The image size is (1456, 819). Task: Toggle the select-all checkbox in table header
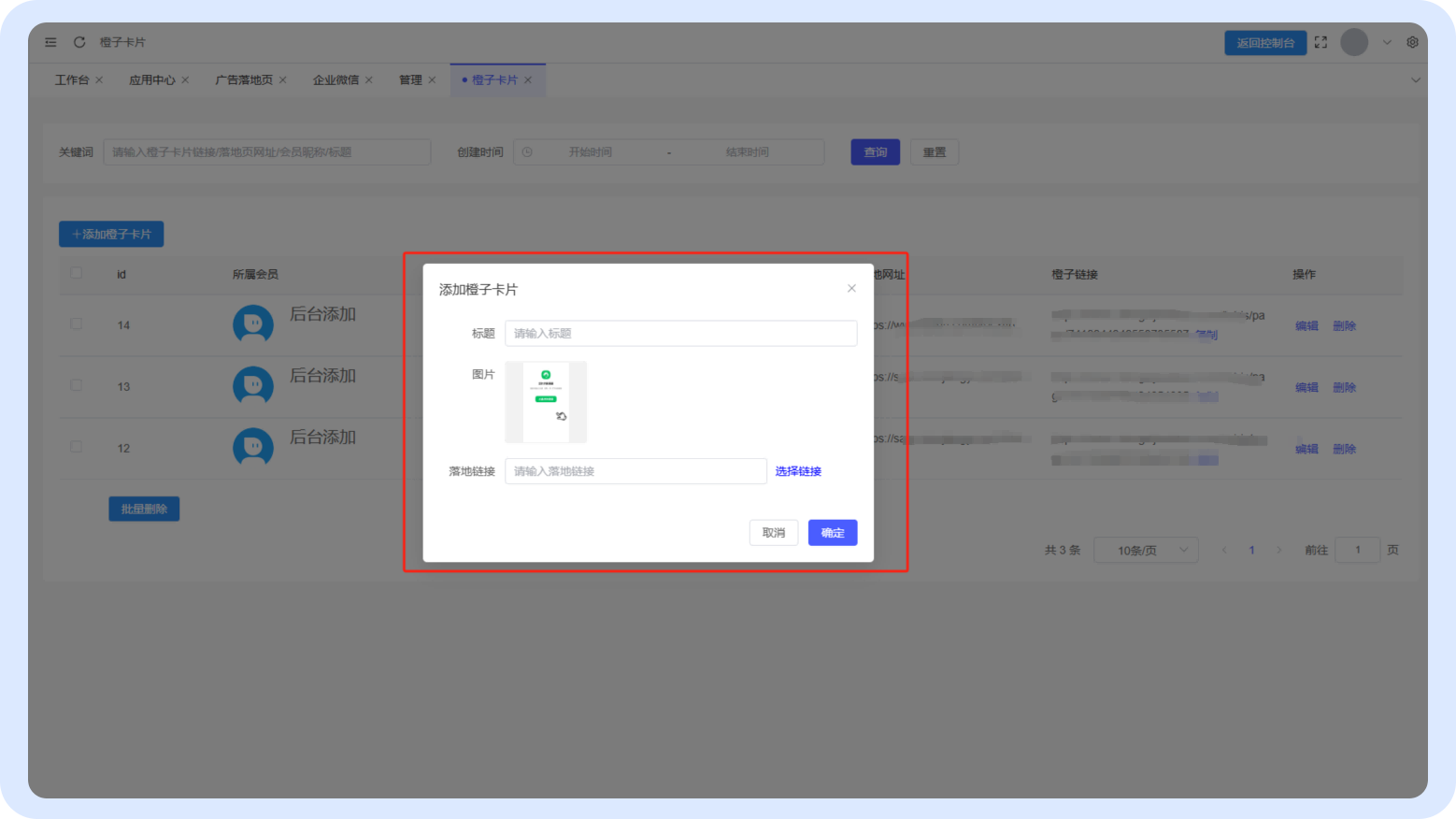click(77, 273)
